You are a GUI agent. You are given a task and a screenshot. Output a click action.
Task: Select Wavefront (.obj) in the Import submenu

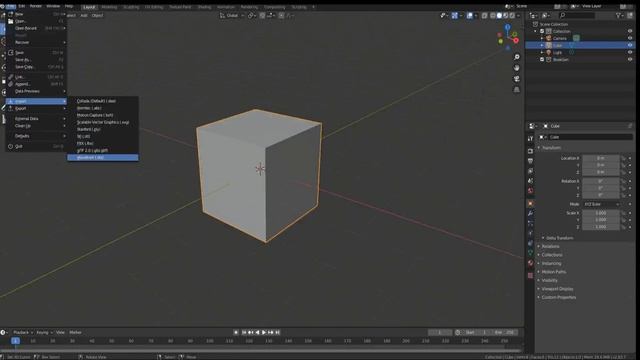tap(103, 158)
